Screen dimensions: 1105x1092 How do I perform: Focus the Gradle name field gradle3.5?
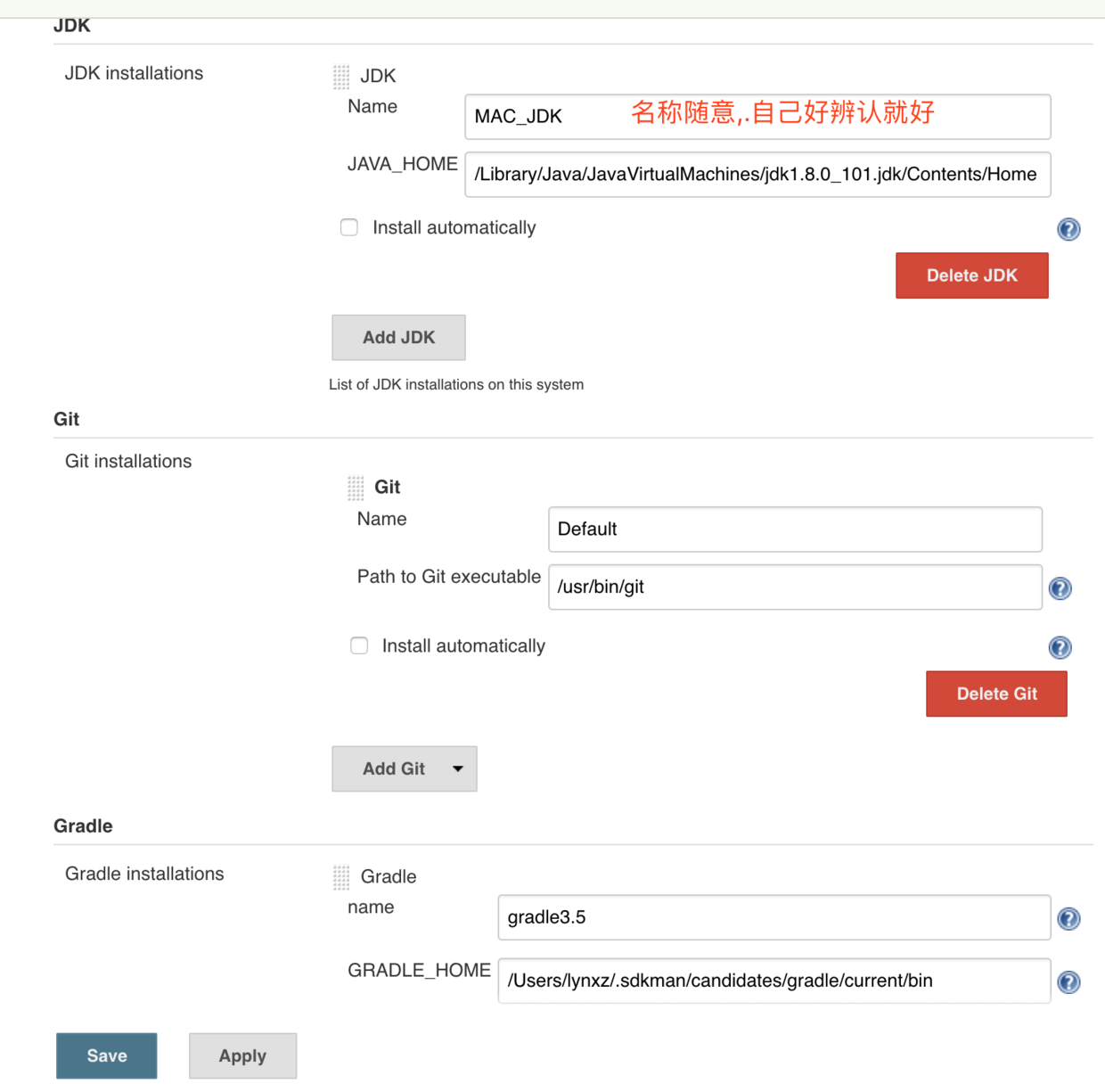[774, 917]
